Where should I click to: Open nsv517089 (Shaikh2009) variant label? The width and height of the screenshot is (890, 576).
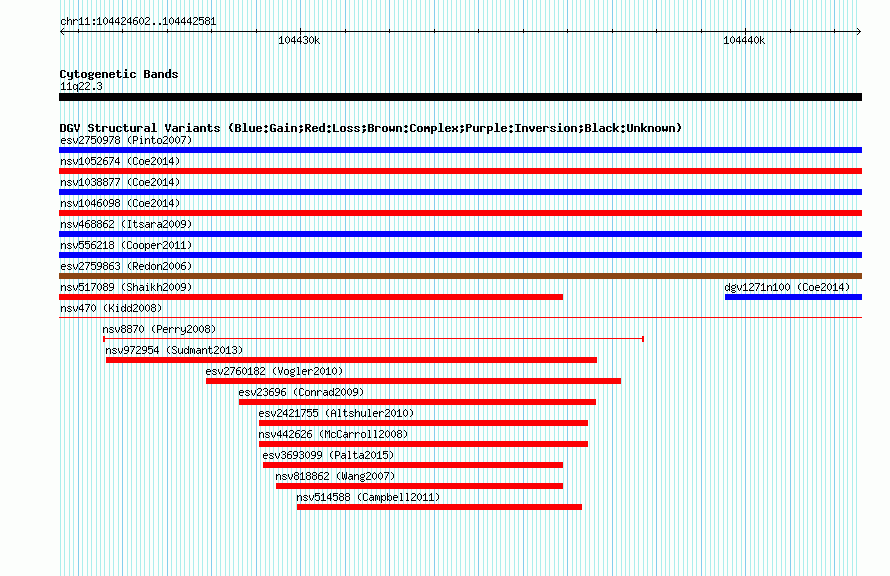126,287
